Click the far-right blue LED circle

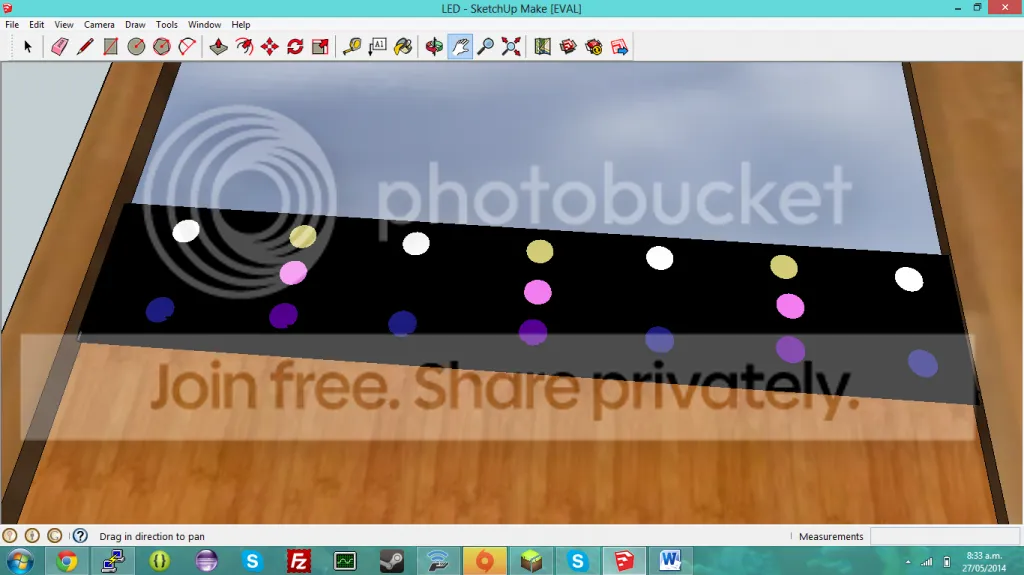(x=923, y=363)
